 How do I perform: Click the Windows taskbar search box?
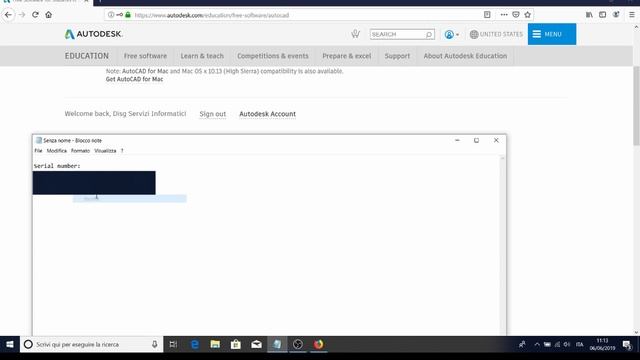(91, 344)
